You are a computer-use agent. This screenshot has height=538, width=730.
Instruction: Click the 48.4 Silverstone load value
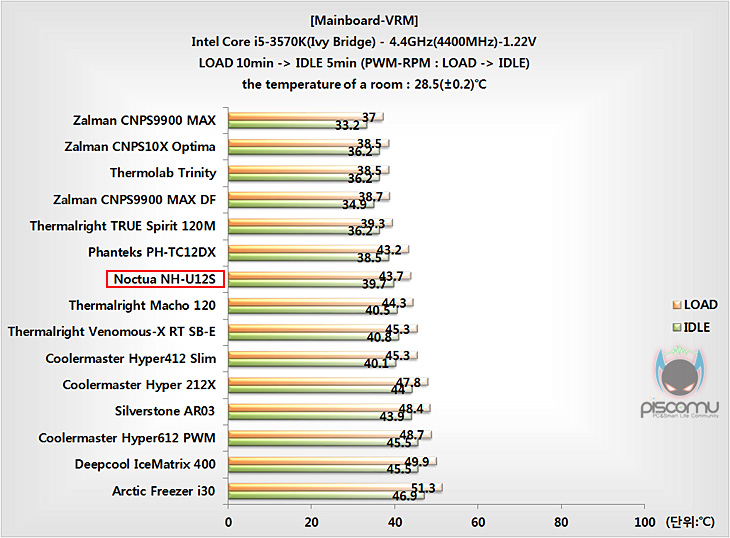click(411, 409)
